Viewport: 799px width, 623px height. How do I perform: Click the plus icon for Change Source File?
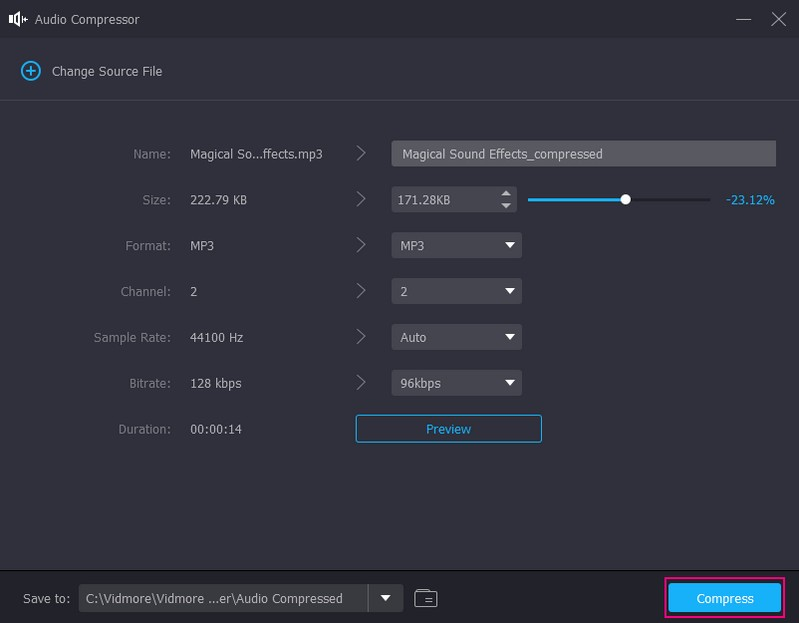point(31,71)
